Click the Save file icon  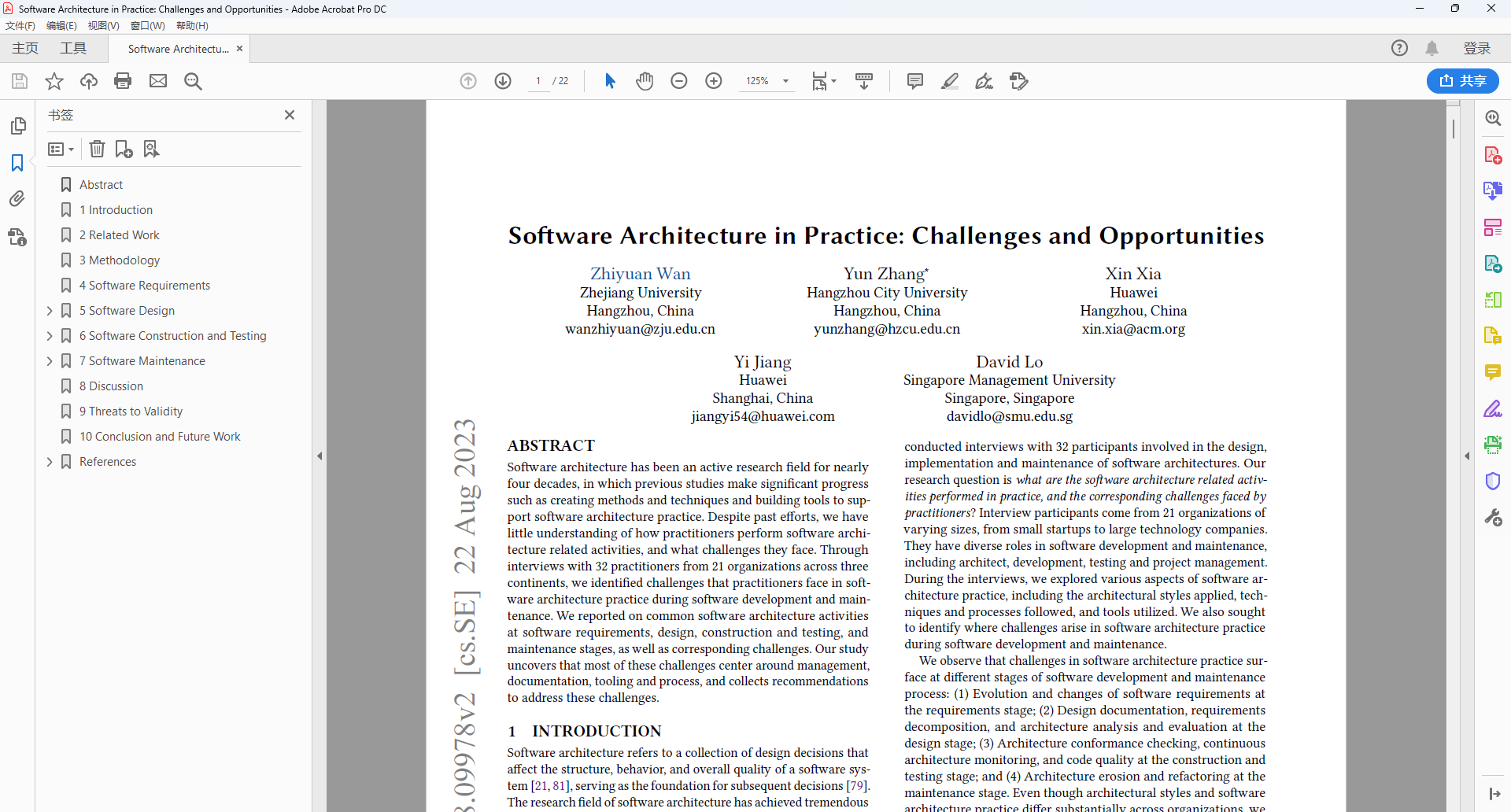click(20, 81)
